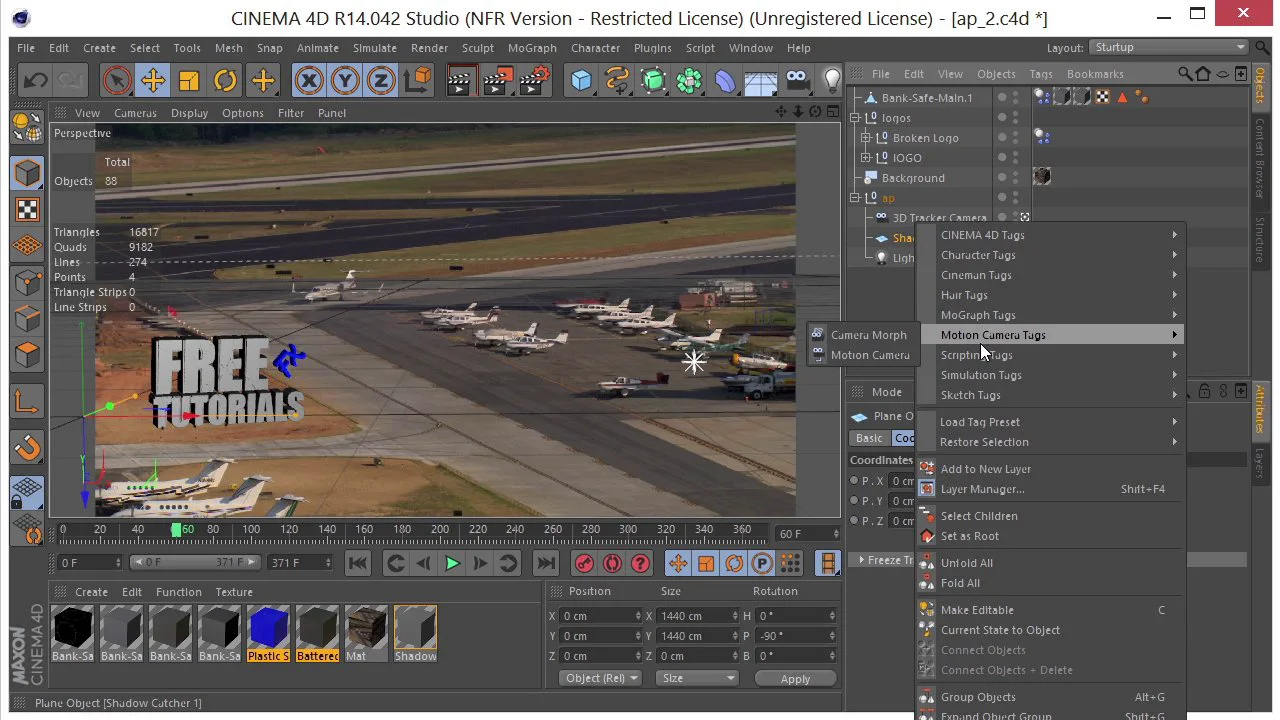The width and height of the screenshot is (1280, 720).
Task: Click Make Editable icon in left palette
Action: (x=27, y=127)
